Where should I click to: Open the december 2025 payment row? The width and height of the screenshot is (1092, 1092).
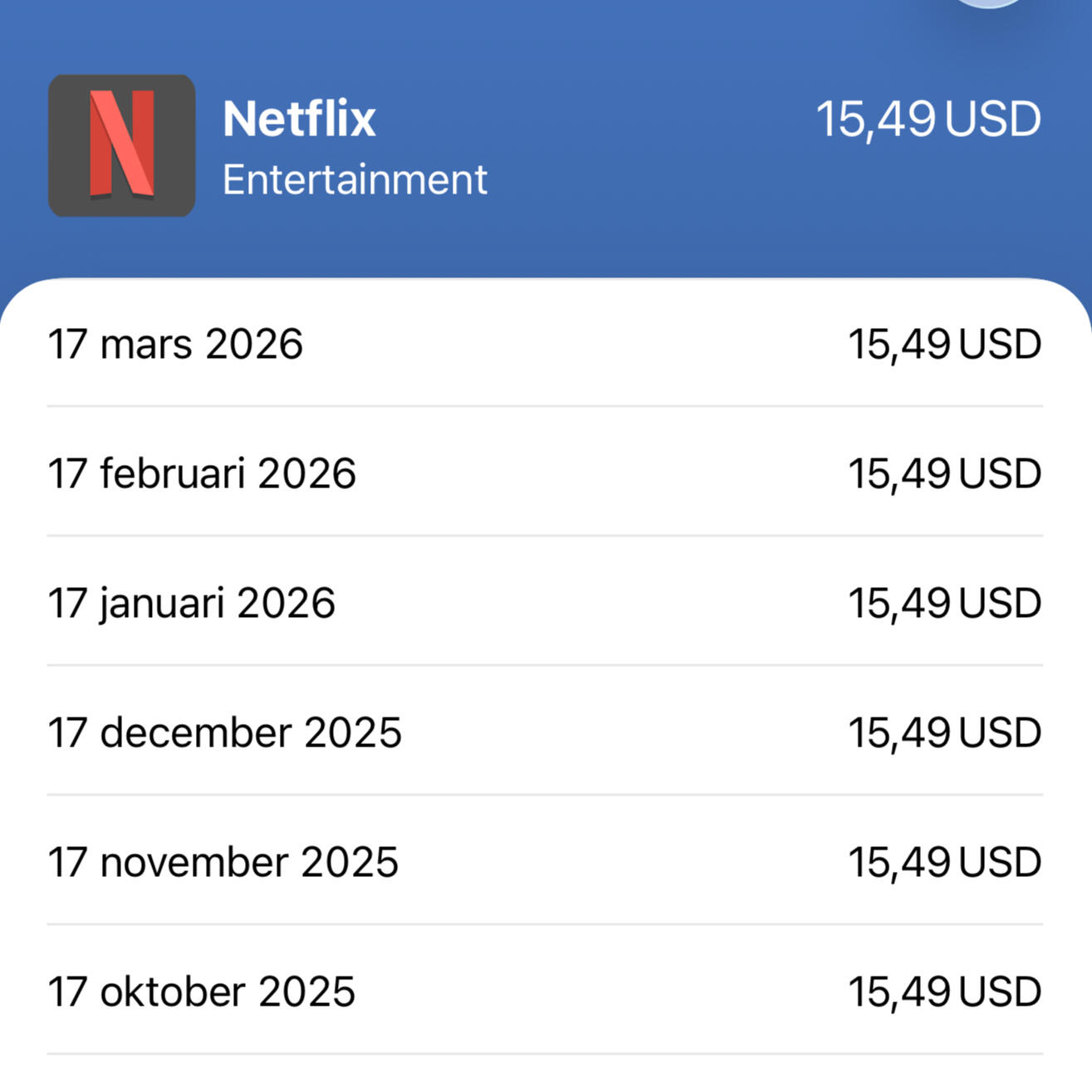pyautogui.click(x=545, y=732)
